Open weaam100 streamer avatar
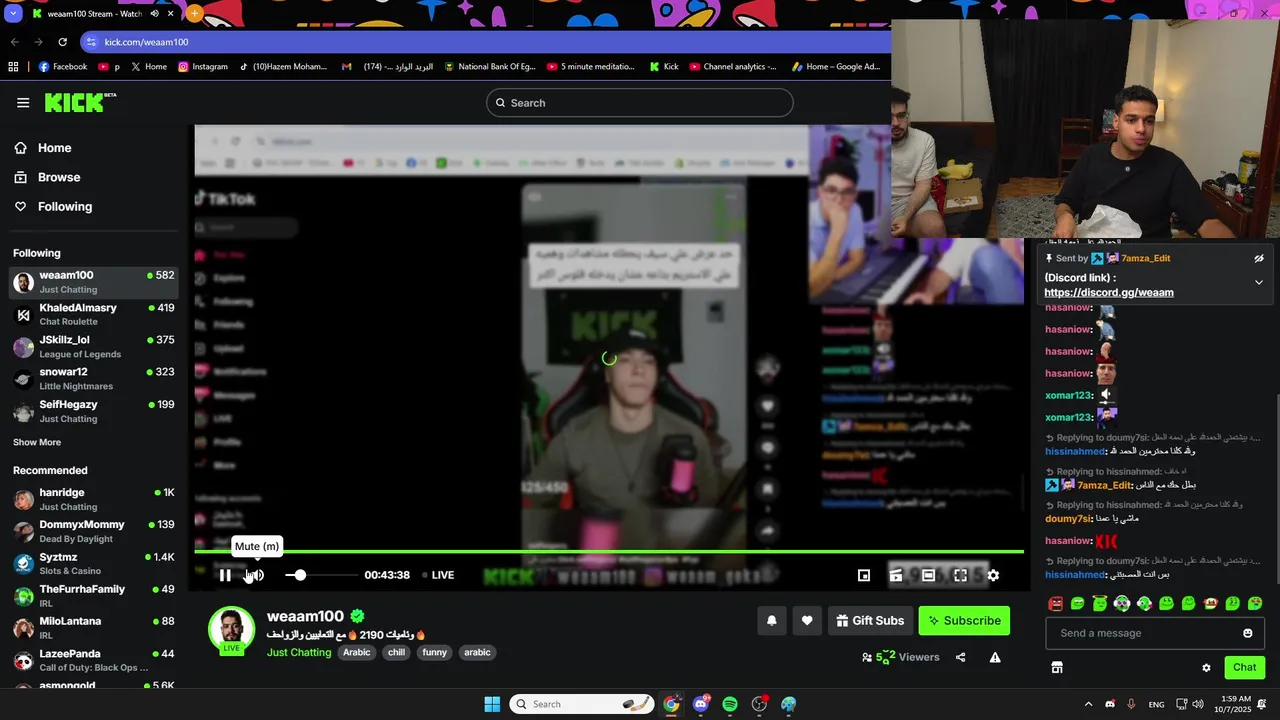This screenshot has width=1280, height=720. 231,630
